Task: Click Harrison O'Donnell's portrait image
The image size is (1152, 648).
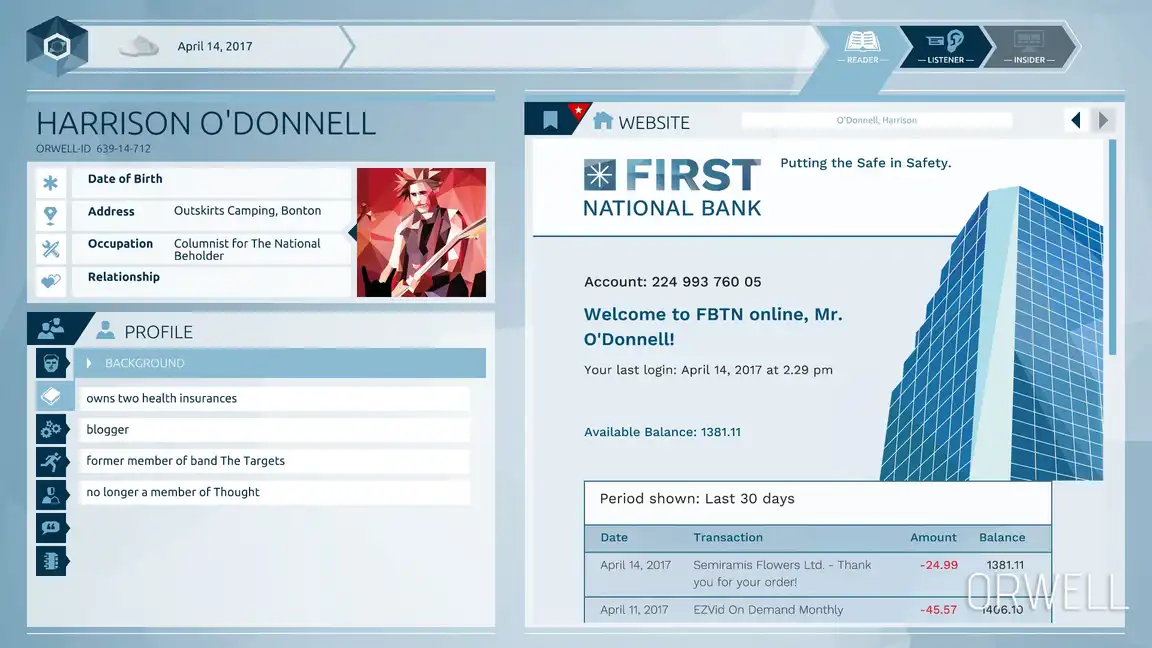Action: click(x=421, y=232)
